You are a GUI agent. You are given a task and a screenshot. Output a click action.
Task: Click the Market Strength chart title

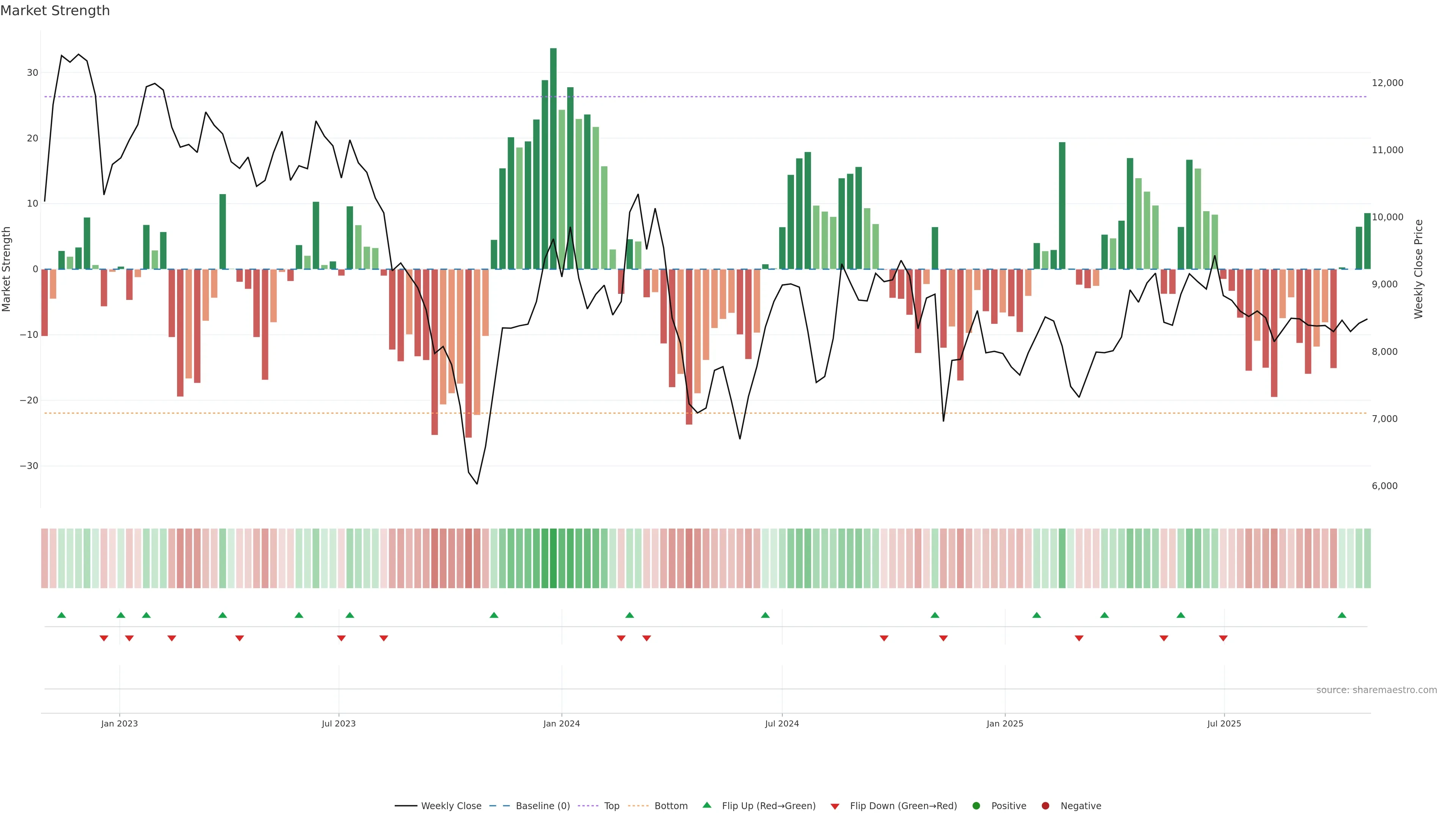[x=55, y=11]
